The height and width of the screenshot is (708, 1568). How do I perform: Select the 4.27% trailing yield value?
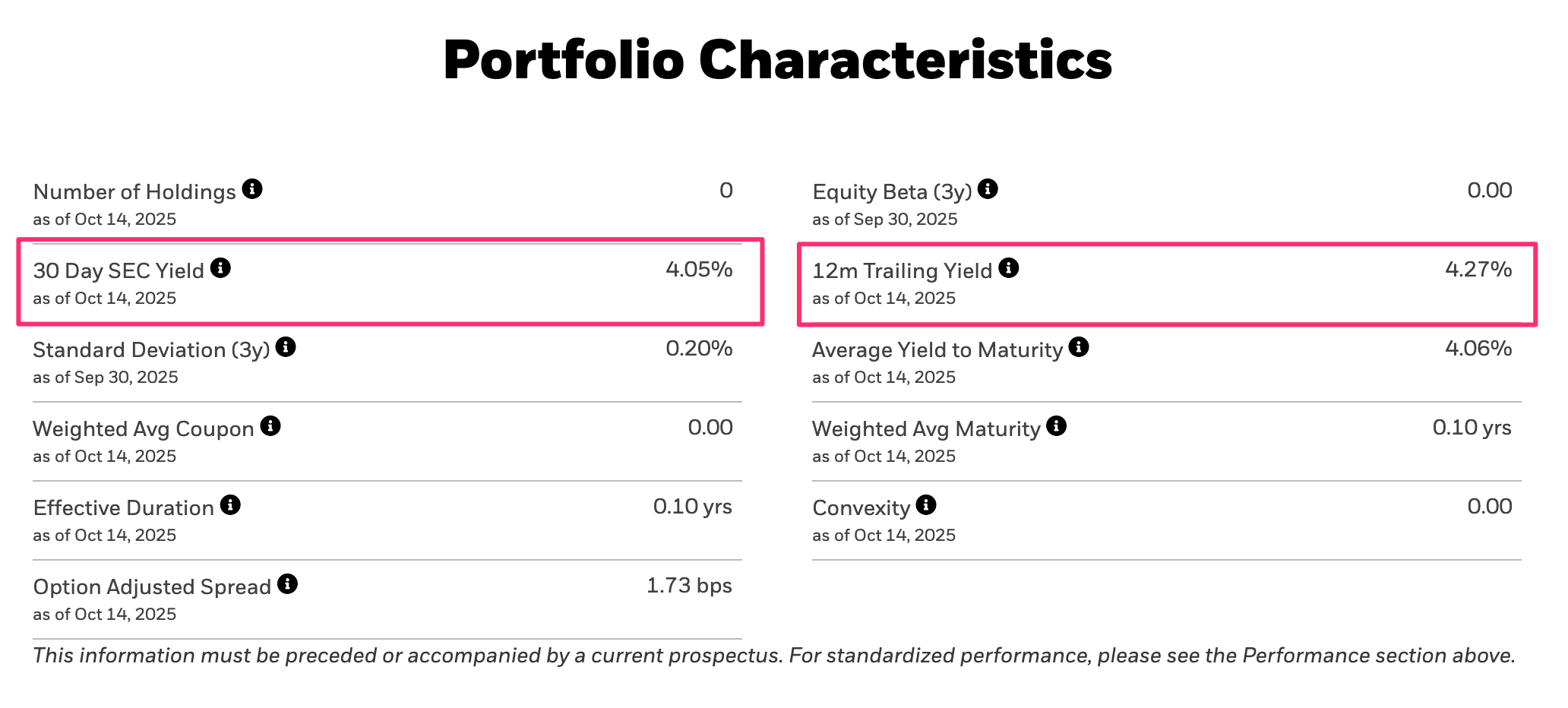tap(1478, 270)
